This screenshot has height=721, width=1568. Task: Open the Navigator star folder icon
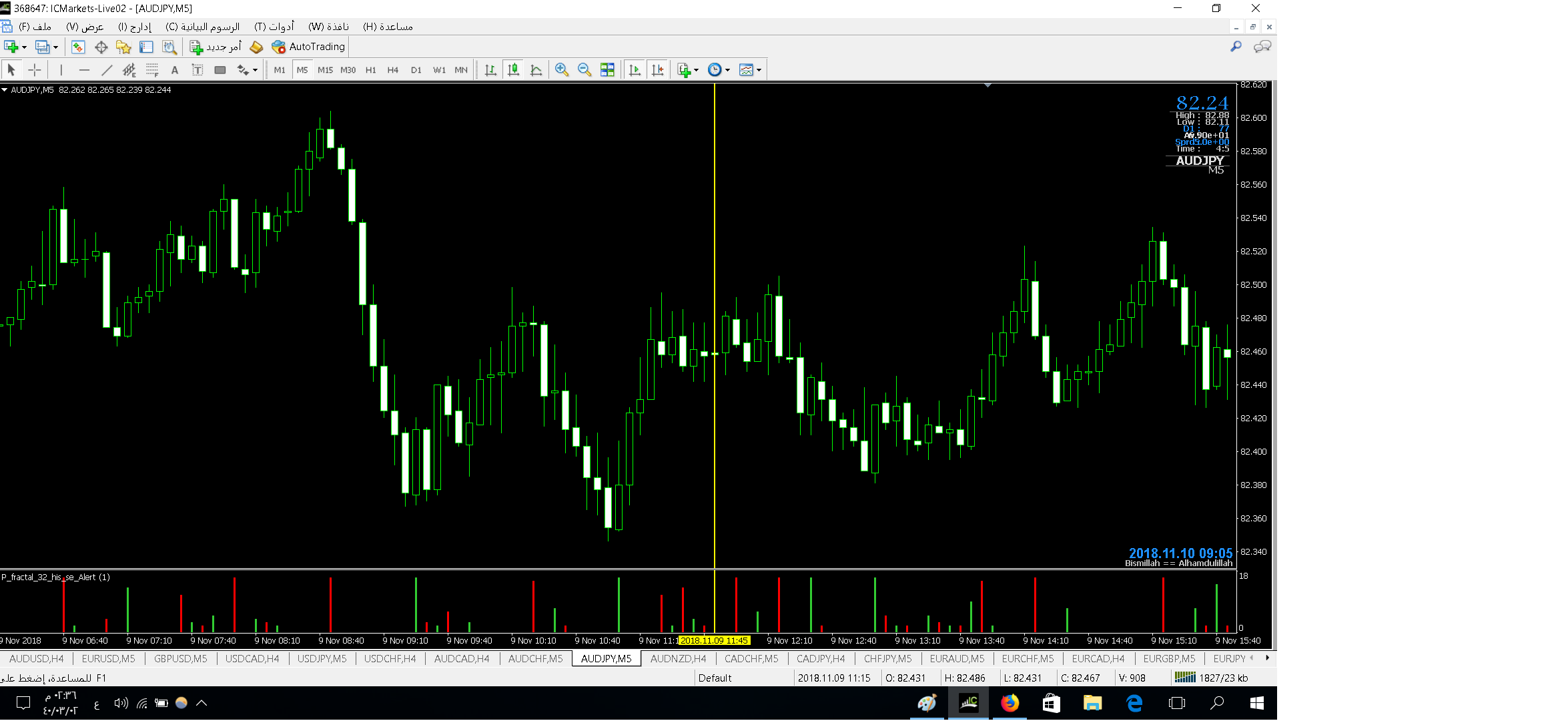(123, 47)
